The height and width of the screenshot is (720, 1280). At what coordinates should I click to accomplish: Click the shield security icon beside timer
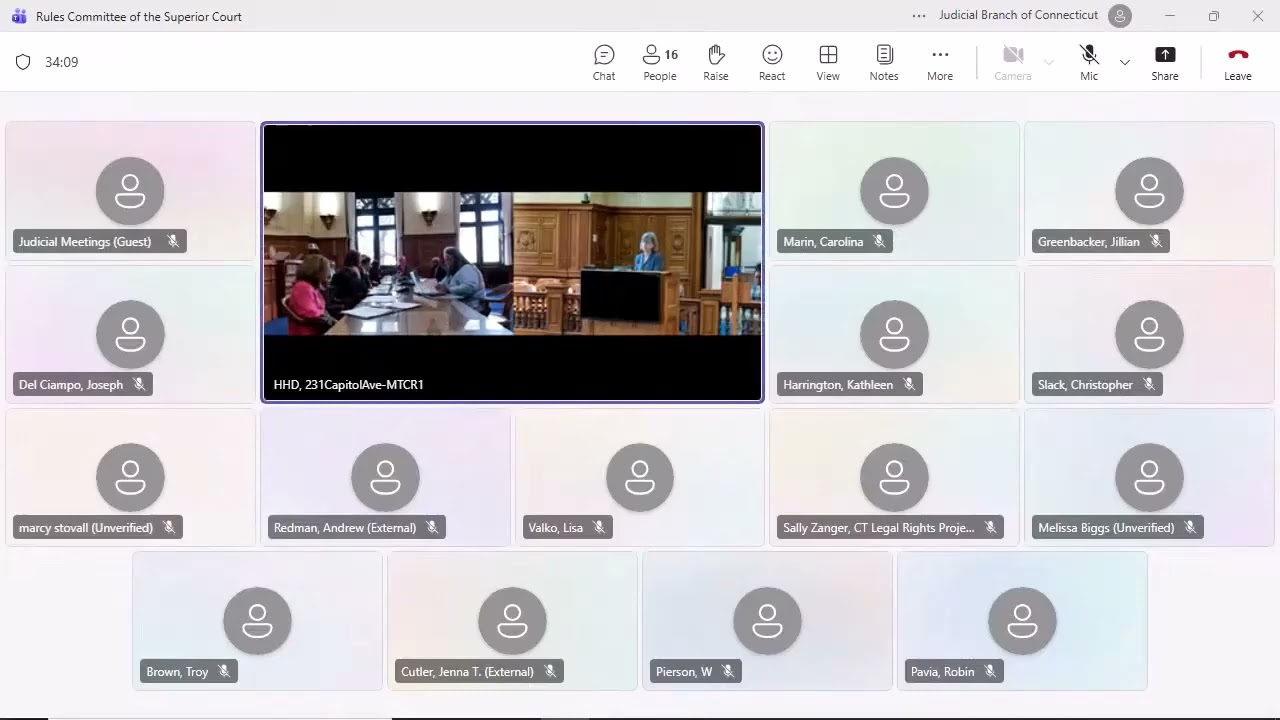[23, 62]
